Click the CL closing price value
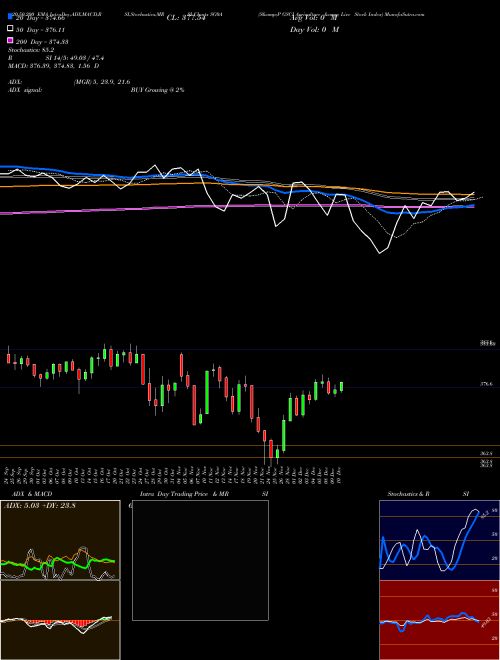 186,18
